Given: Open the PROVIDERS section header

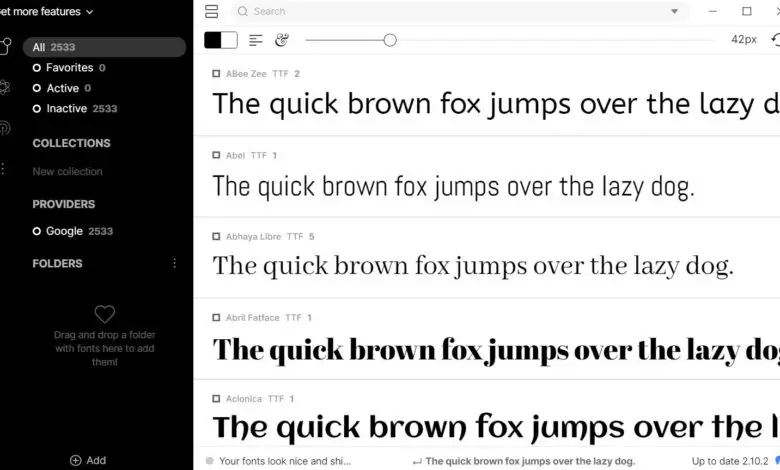Looking at the screenshot, I should tap(64, 204).
